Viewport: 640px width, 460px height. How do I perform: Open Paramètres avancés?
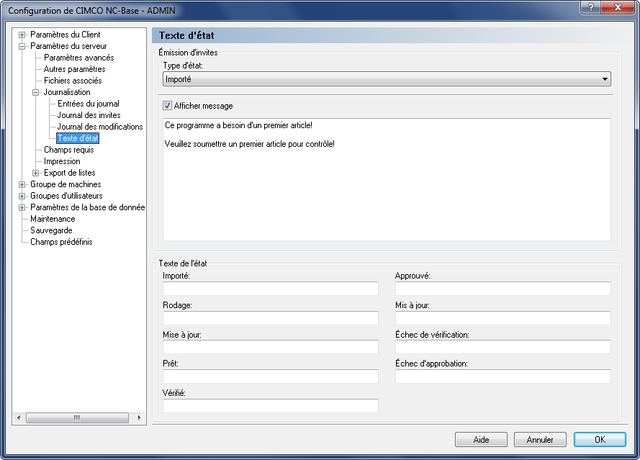click(x=79, y=58)
